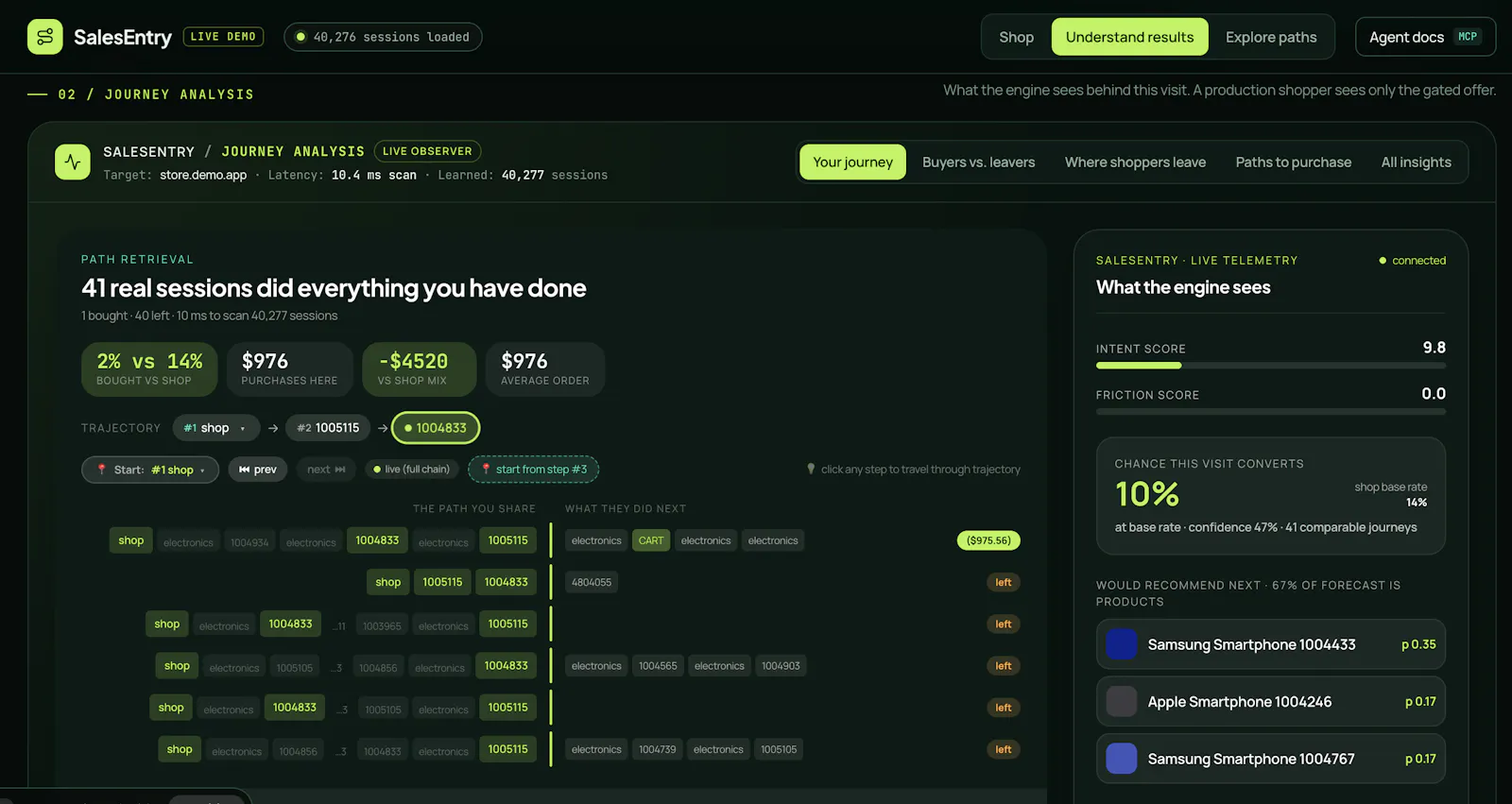Click step 1004739 in last row
The image size is (1512, 804).
click(658, 749)
